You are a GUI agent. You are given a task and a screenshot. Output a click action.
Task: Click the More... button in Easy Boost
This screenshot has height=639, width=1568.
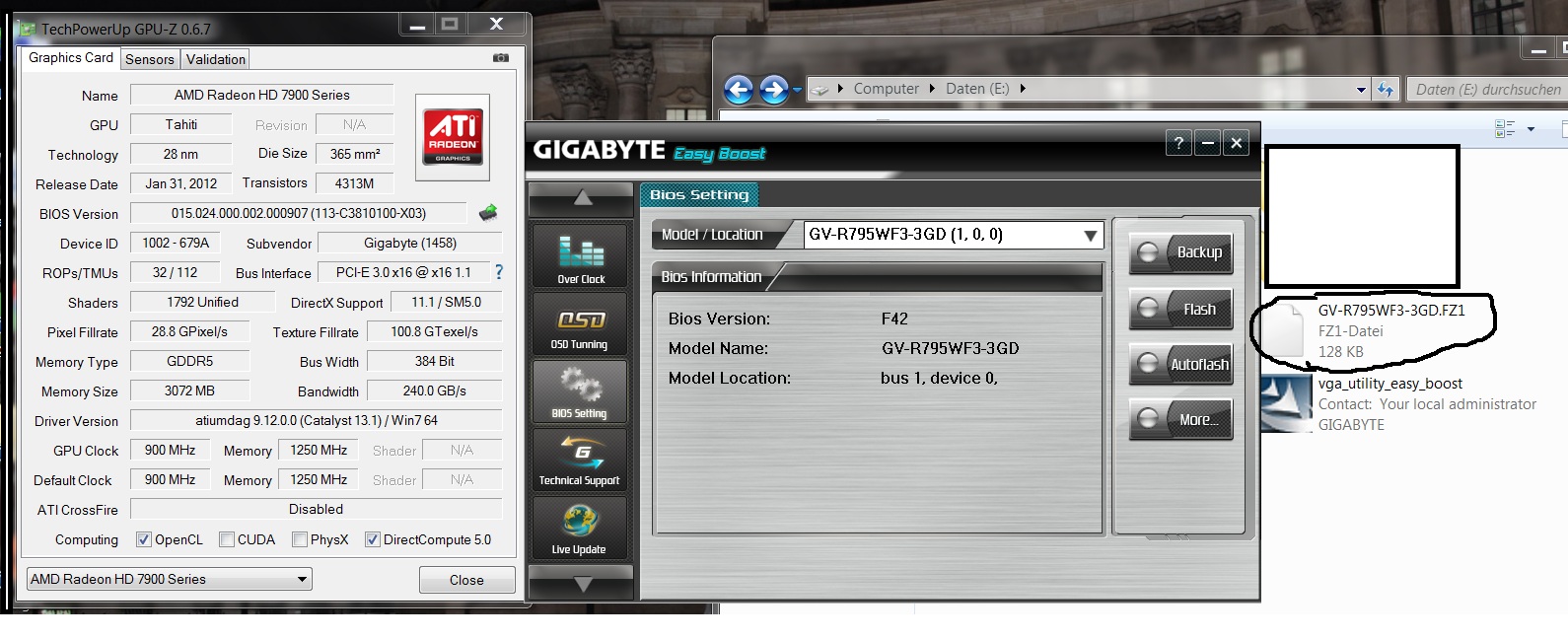pos(1180,420)
